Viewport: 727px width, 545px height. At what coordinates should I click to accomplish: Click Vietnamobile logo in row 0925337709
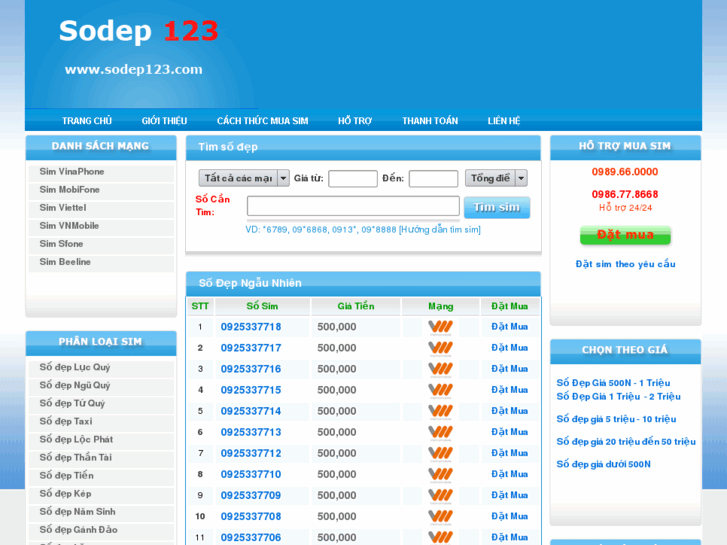[x=440, y=496]
